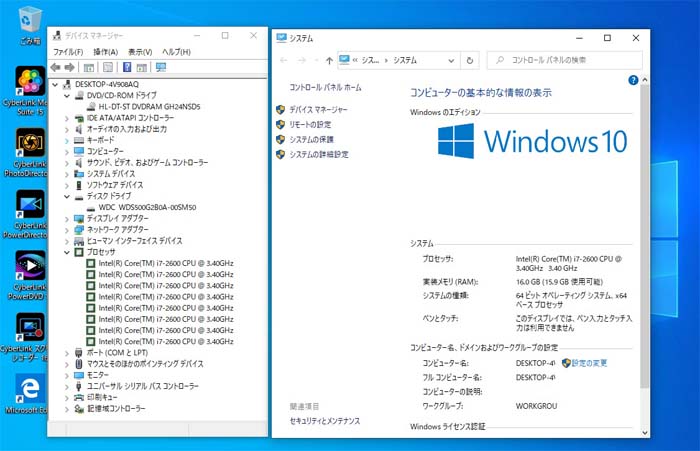
Task: Expand the ポート (COM と LPT) node
Action: pos(67,353)
